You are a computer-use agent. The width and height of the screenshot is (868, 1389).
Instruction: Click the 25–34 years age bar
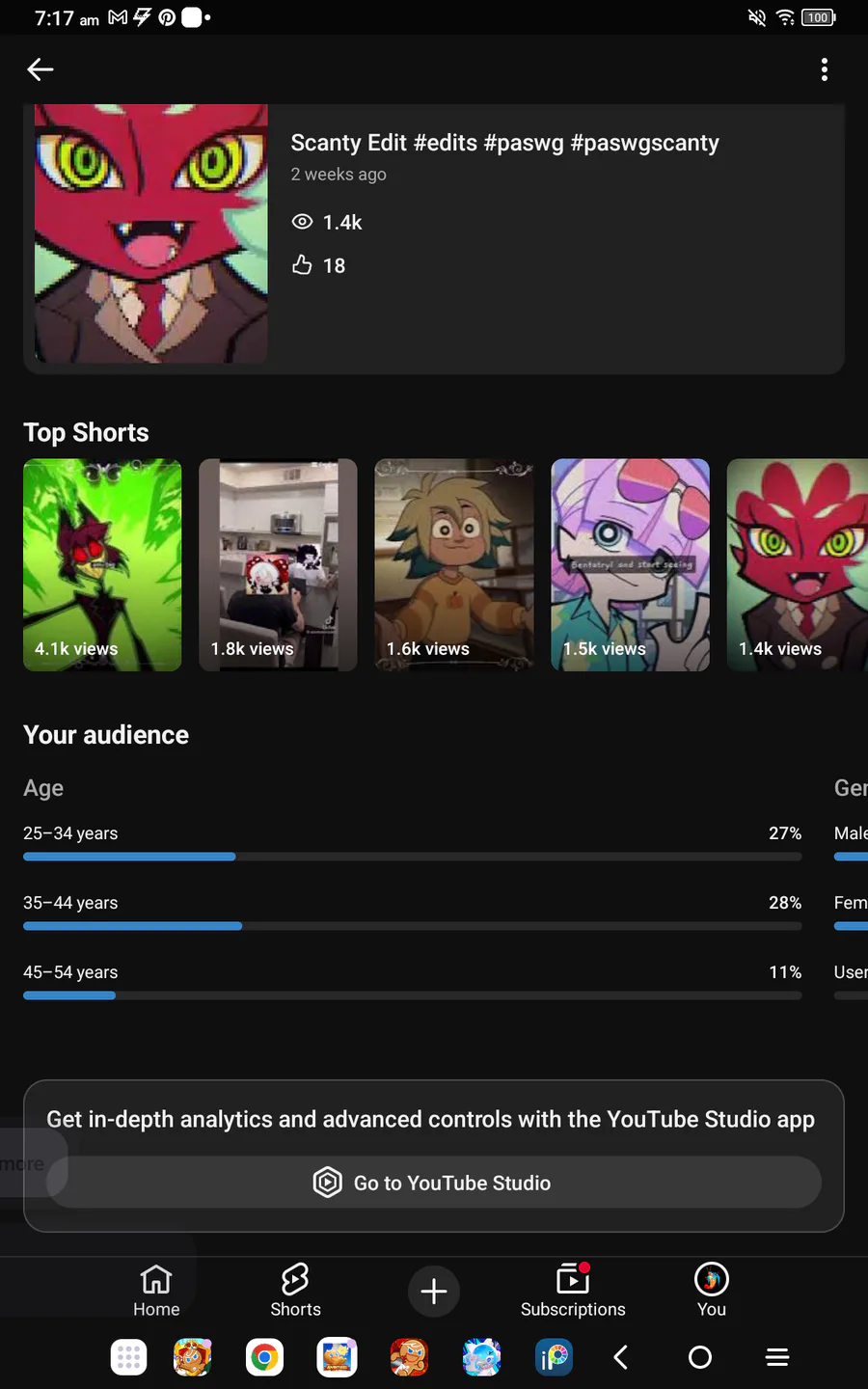[x=412, y=857]
